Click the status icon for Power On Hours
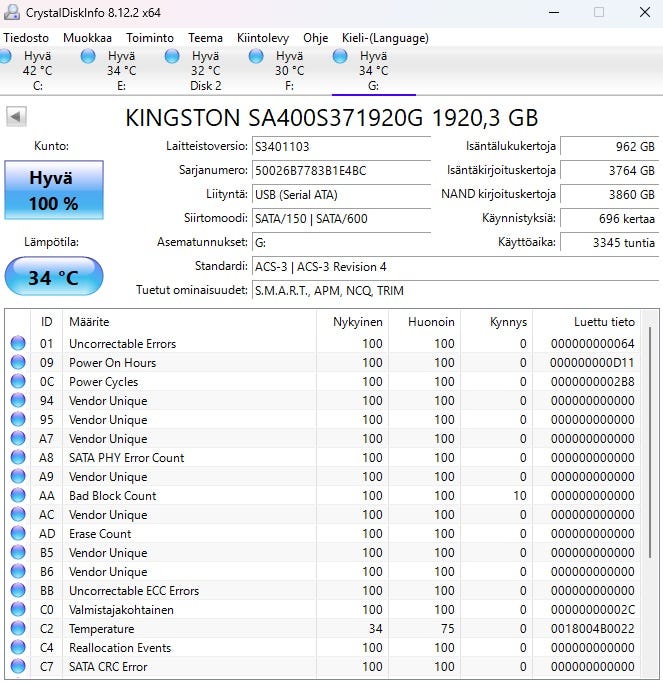Viewport: 663px width, 682px height. coord(18,362)
